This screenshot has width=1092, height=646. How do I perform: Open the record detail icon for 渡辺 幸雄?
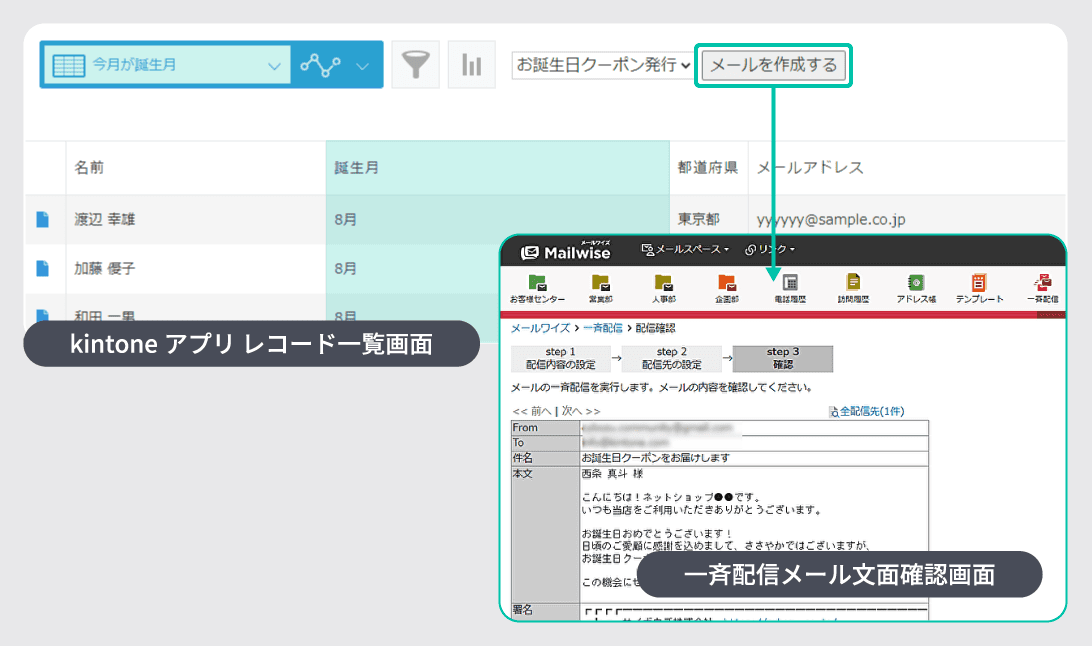(42, 217)
